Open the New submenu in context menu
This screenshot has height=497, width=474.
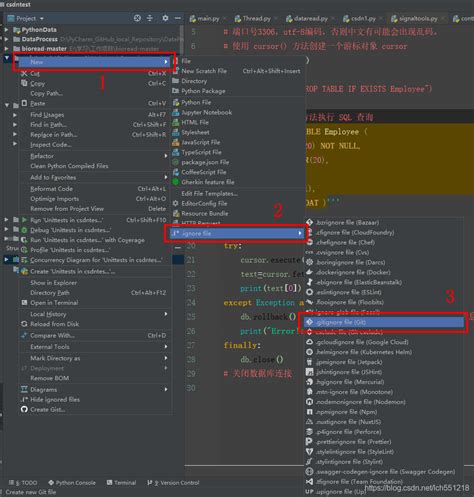pyautogui.click(x=94, y=62)
